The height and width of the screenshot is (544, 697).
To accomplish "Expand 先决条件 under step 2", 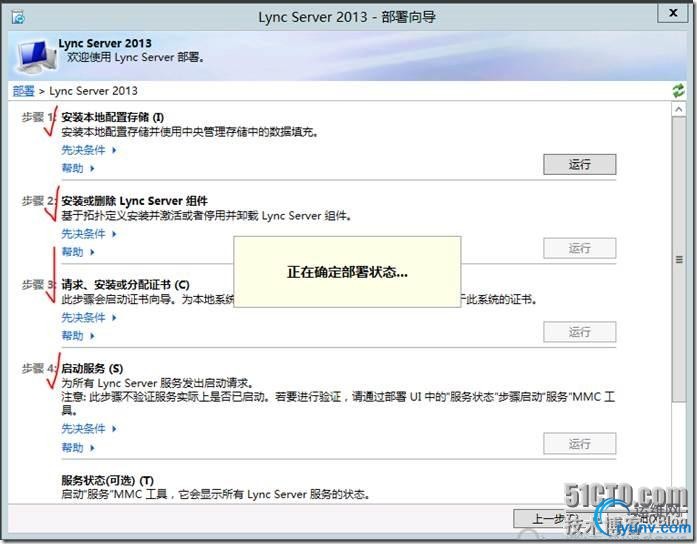I will coord(88,234).
